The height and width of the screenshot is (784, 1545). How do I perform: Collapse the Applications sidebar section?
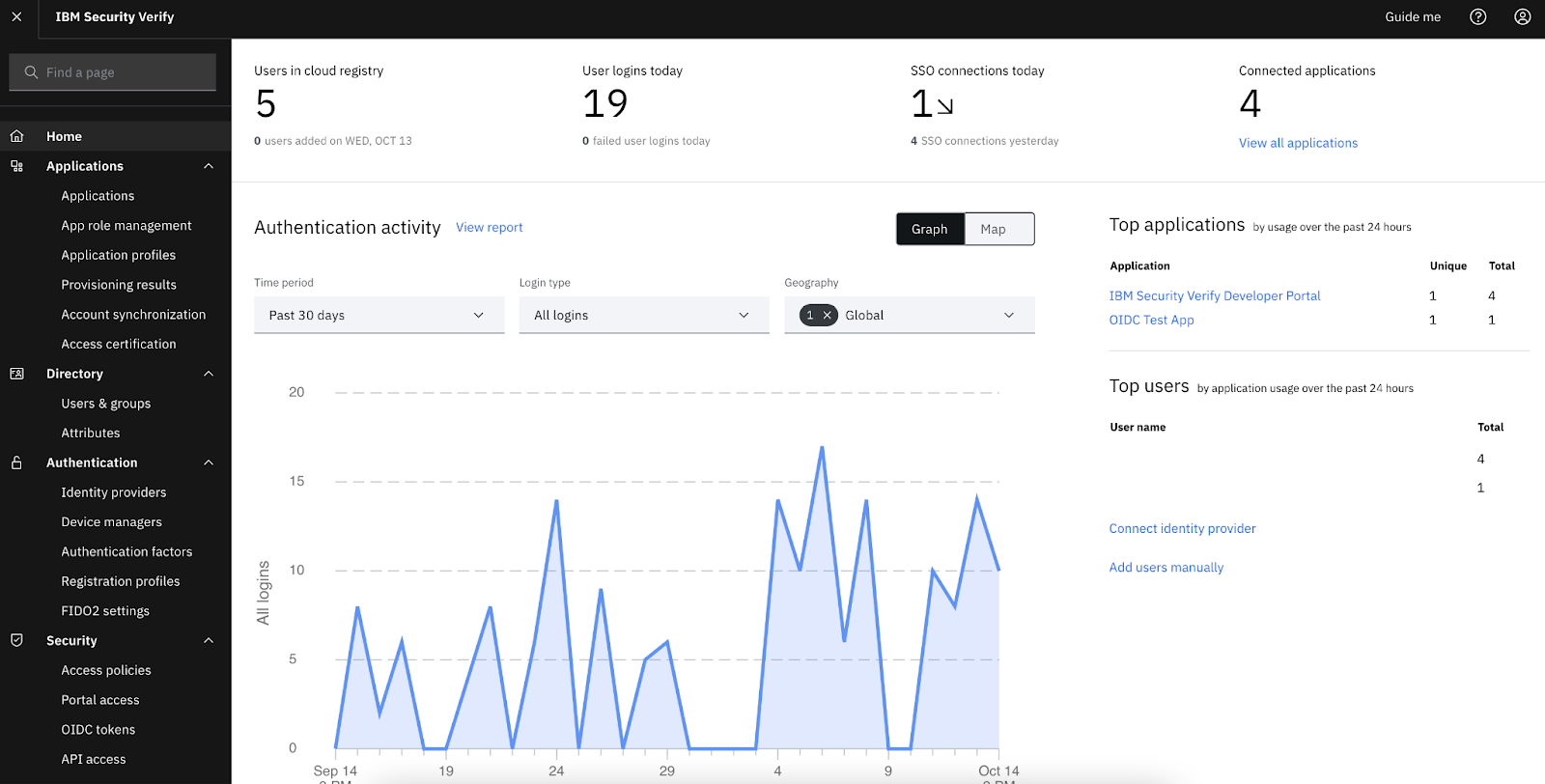coord(209,166)
